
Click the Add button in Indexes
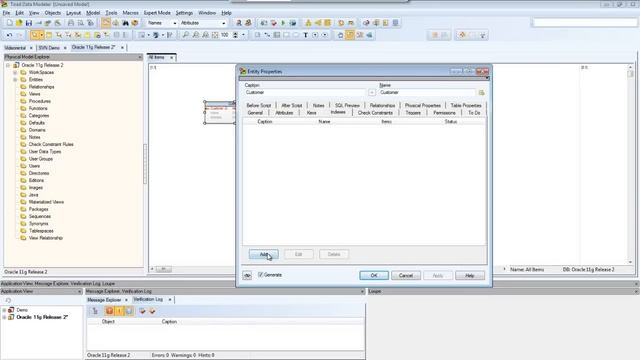tap(264, 254)
